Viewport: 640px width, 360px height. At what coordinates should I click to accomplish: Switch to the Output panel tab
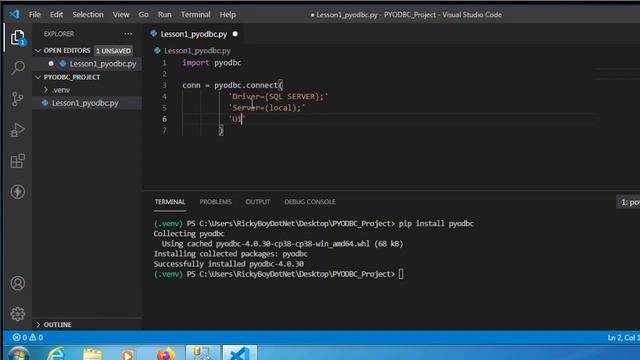point(258,202)
